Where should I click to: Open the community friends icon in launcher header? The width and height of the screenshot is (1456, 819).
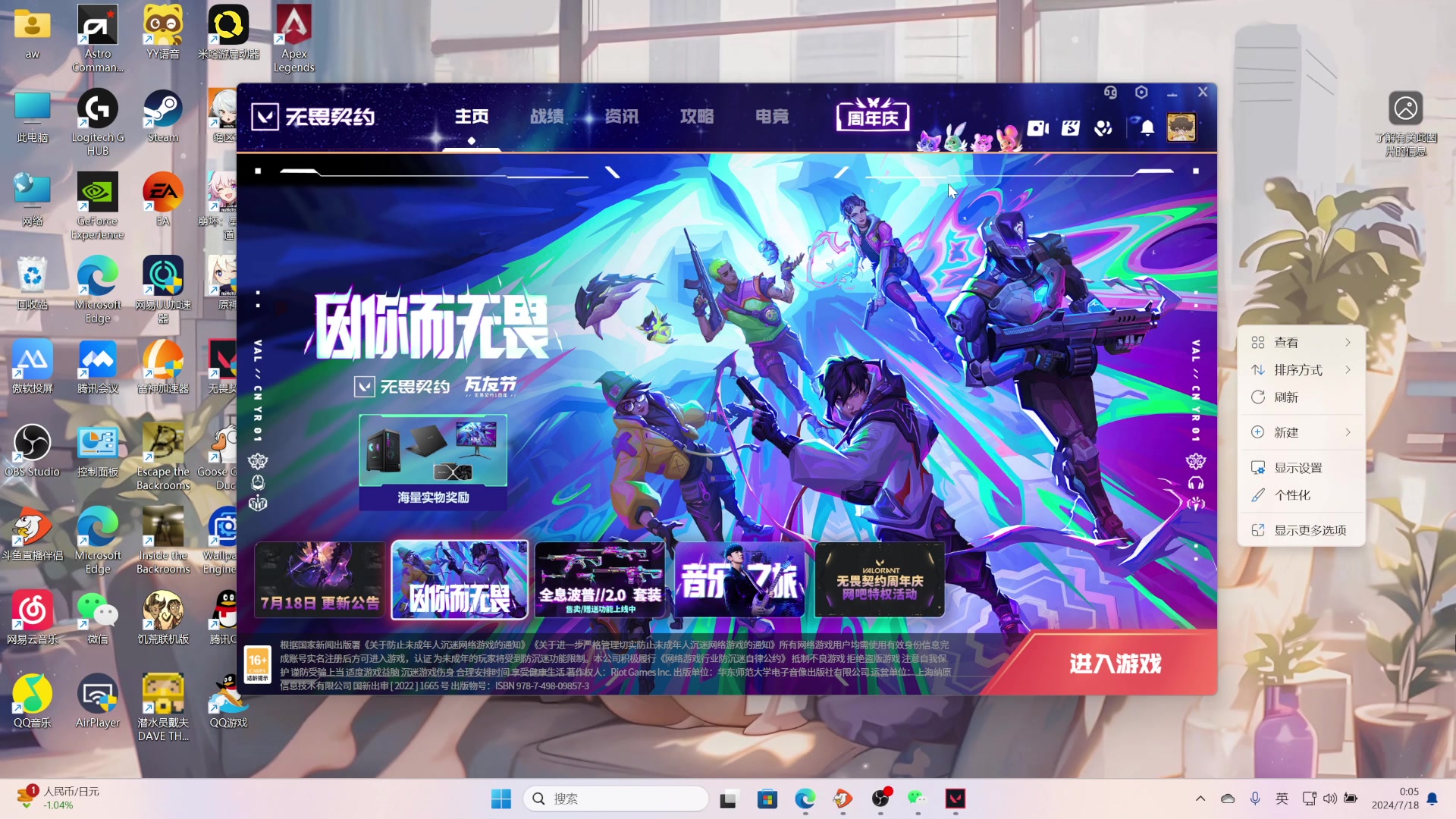click(1103, 128)
